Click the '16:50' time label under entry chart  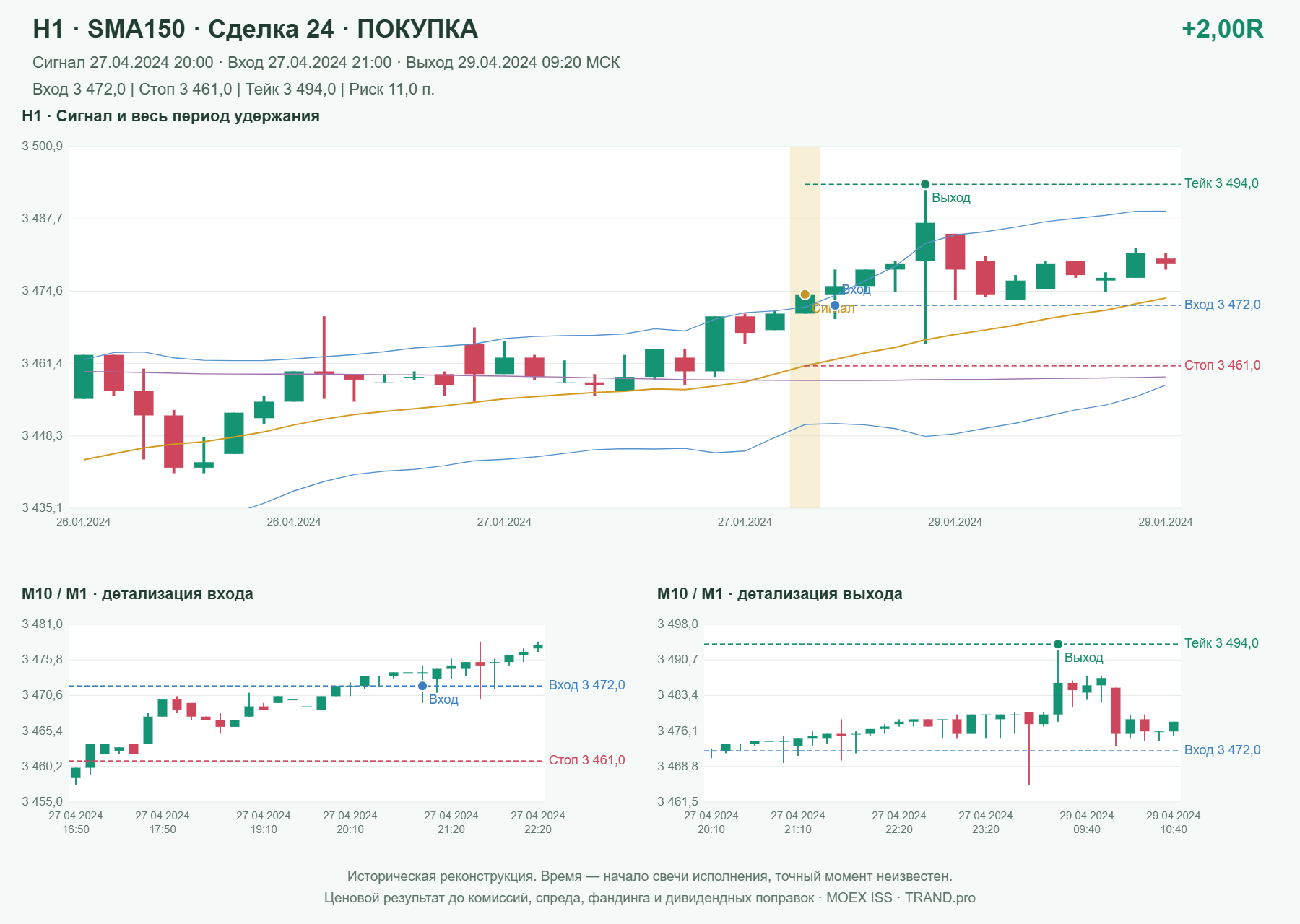pos(76,829)
